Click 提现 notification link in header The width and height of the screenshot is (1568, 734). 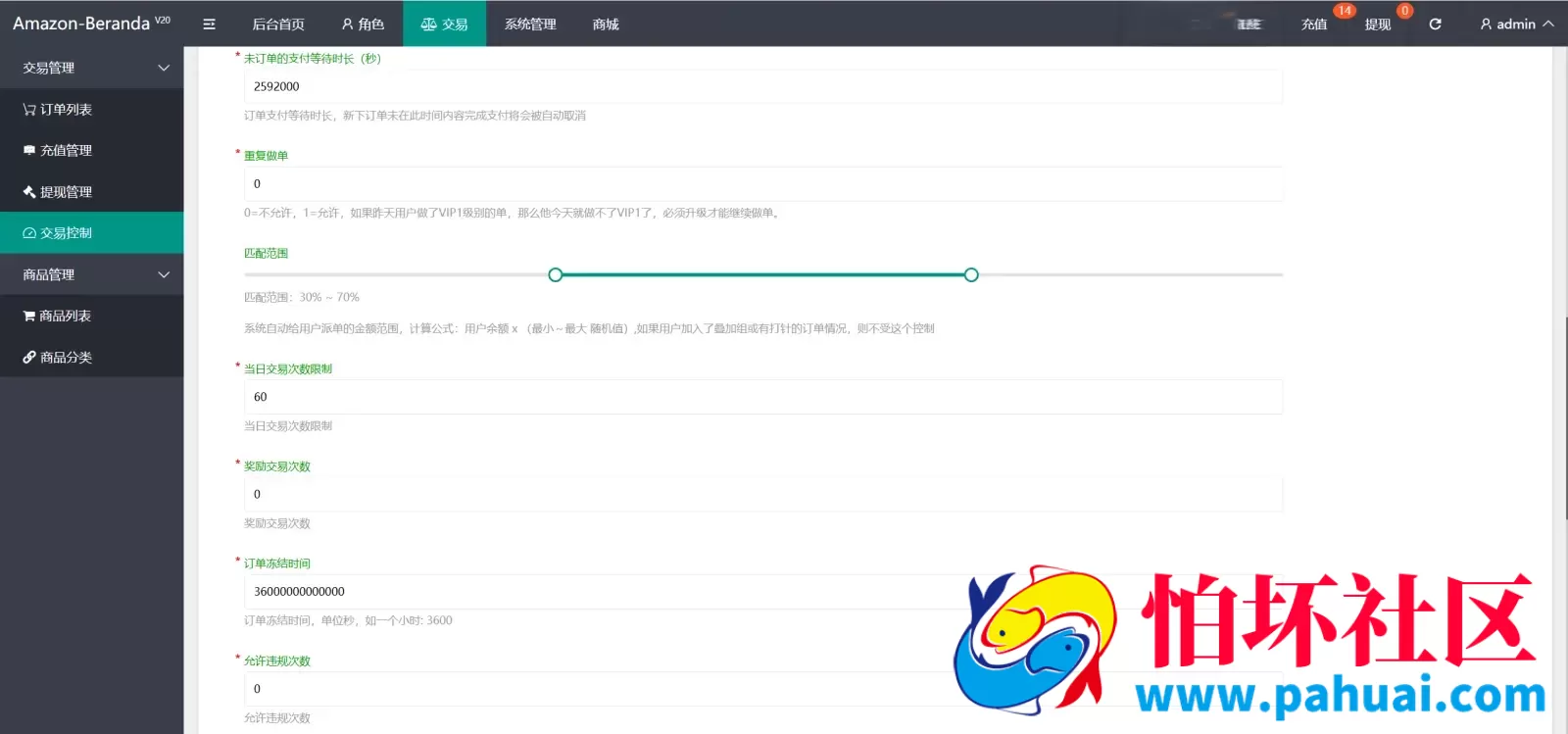click(1378, 24)
